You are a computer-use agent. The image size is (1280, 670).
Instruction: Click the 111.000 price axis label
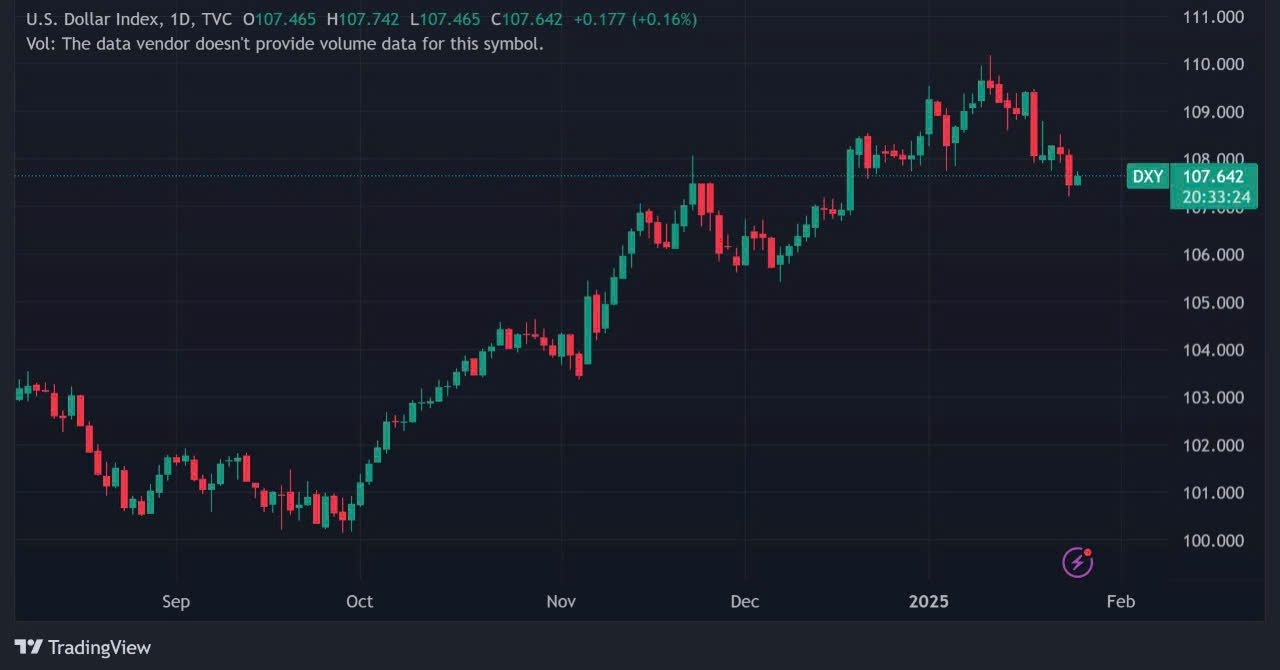(x=1213, y=16)
